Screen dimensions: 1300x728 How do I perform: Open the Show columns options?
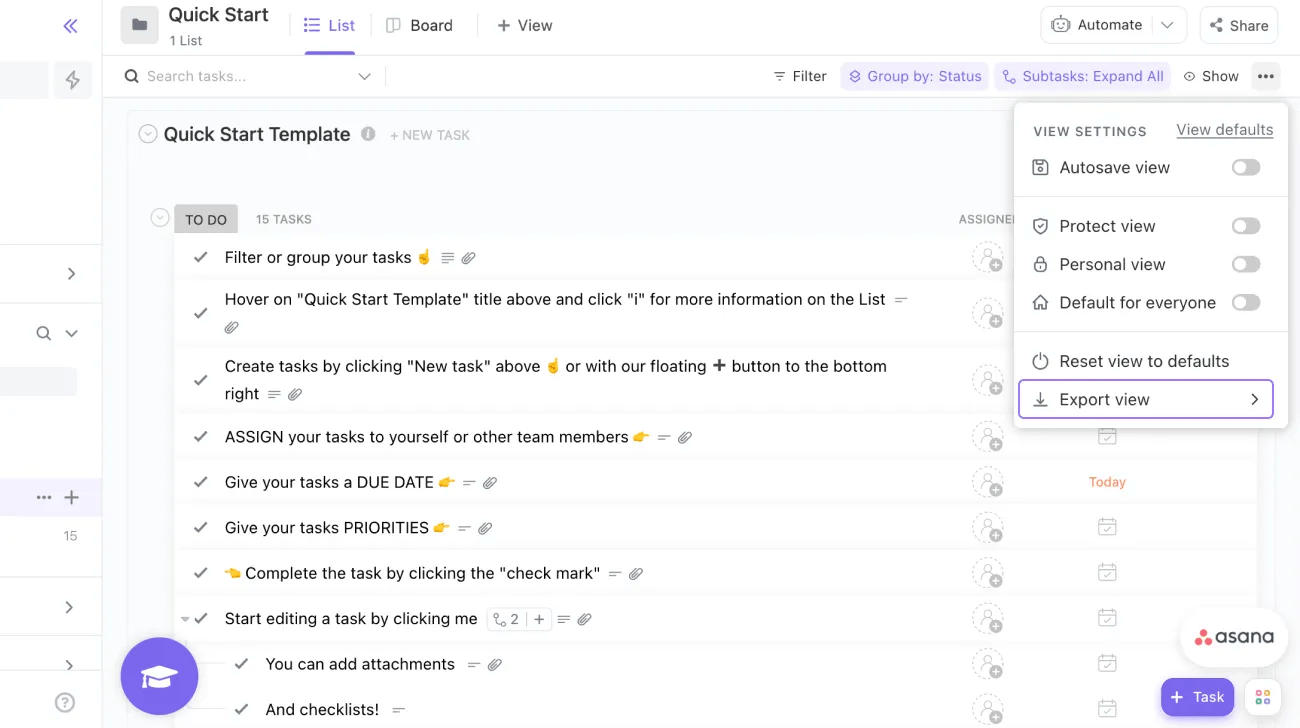[1211, 75]
